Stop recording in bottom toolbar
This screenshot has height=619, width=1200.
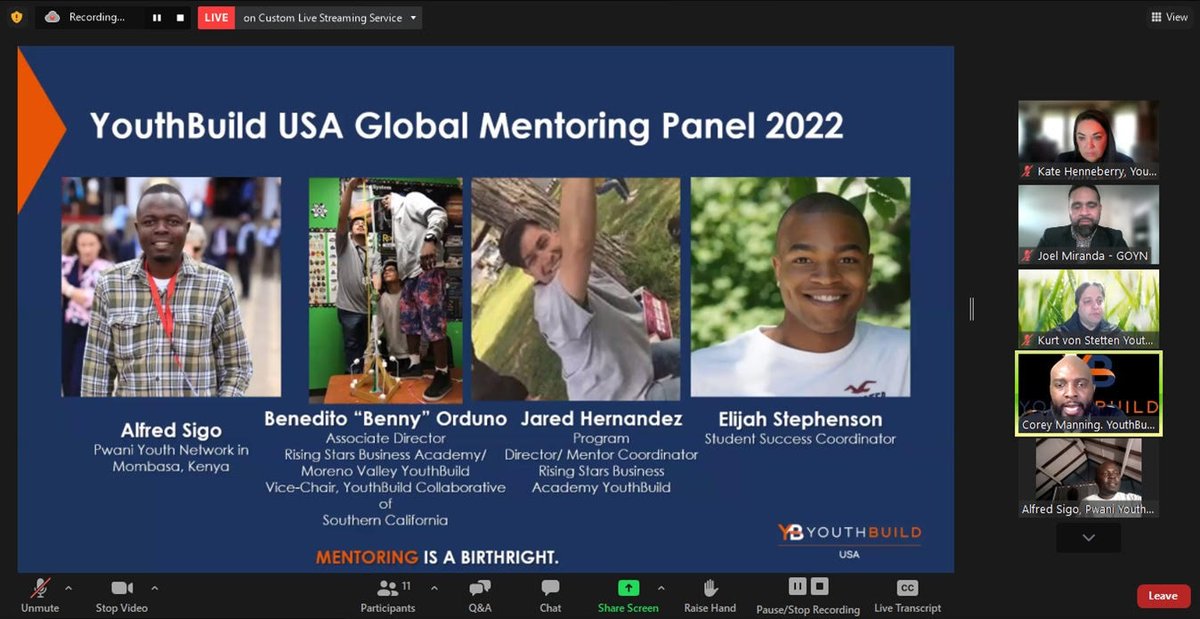(819, 587)
